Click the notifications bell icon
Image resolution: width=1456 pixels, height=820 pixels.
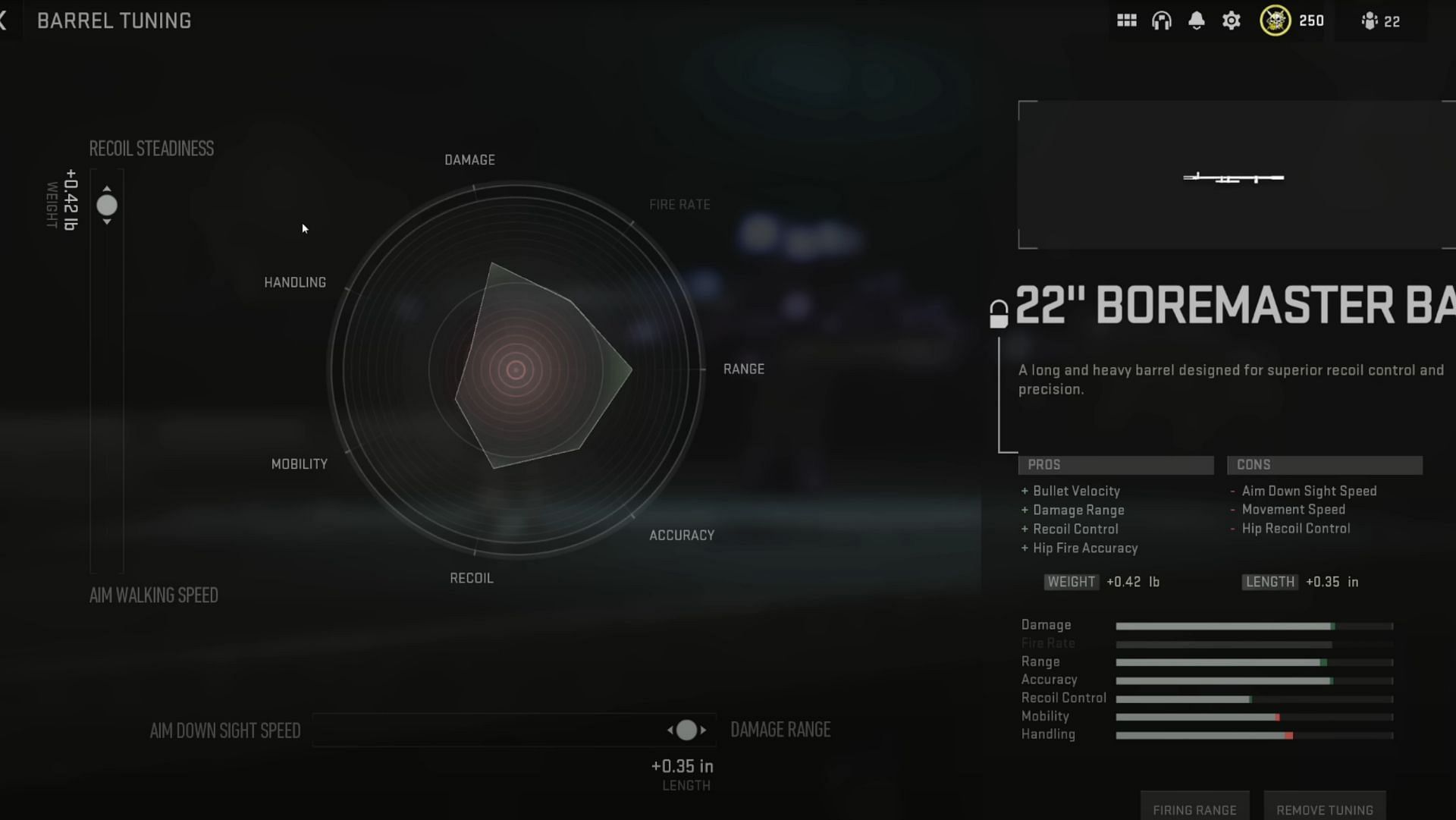[x=1196, y=21]
